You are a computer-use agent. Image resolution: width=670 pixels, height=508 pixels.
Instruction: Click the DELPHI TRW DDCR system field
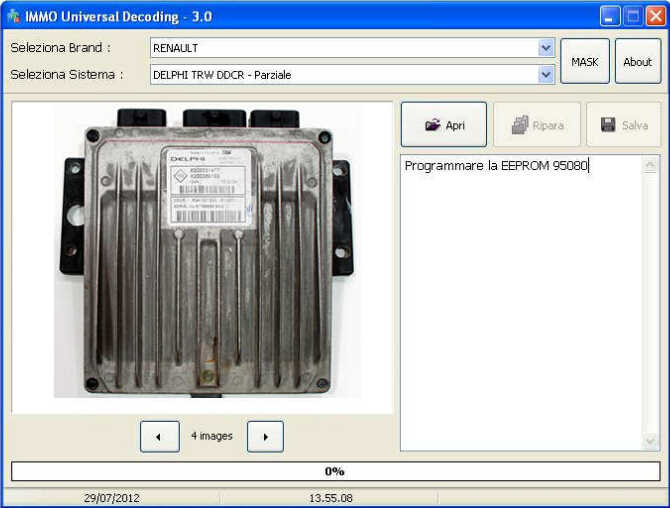pos(353,75)
